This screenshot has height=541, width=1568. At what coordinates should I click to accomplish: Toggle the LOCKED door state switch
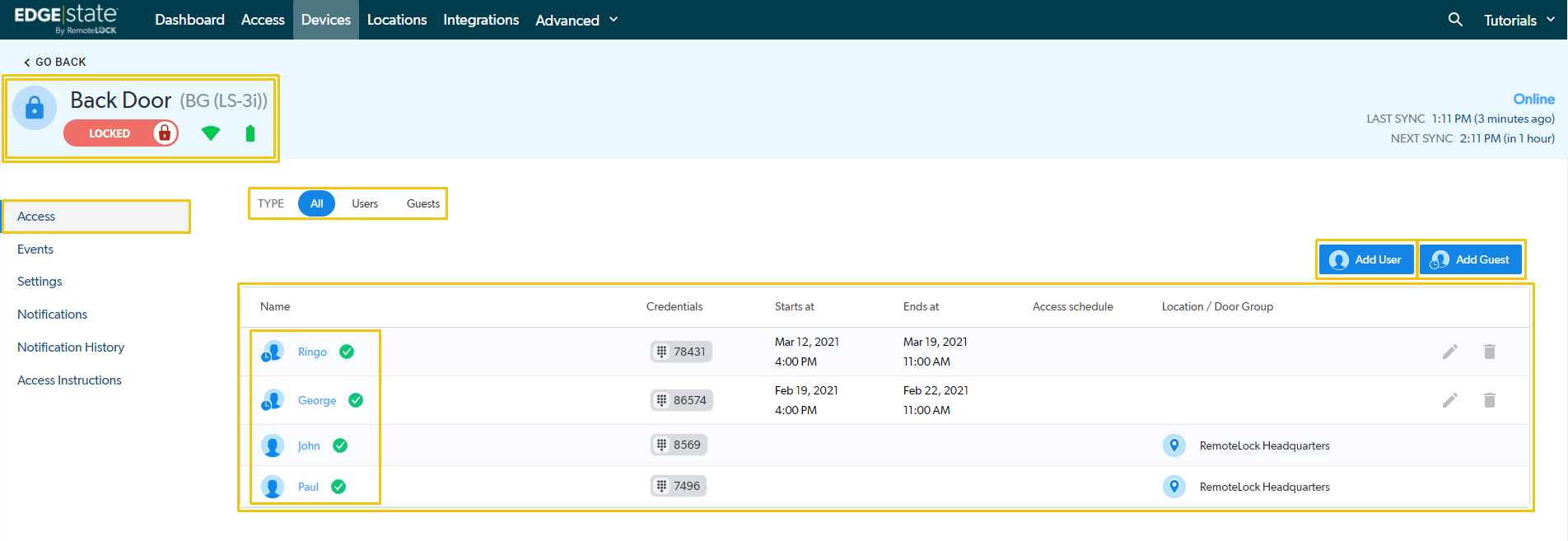pos(121,133)
